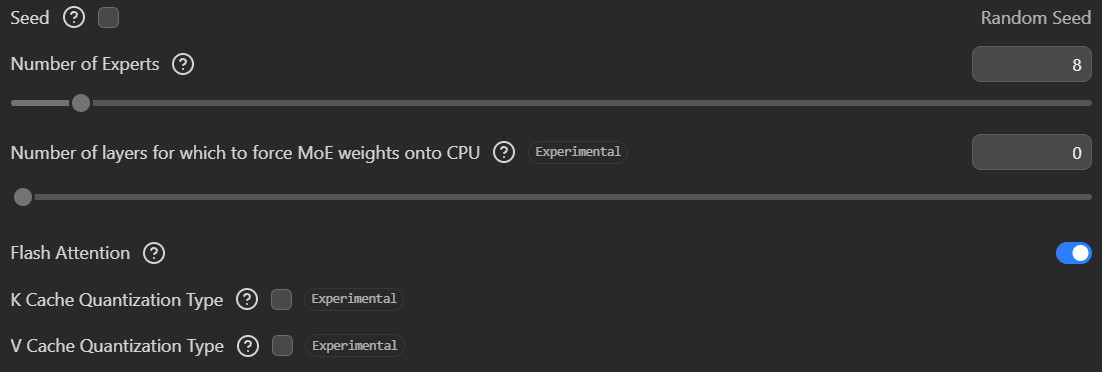The image size is (1102, 372).
Task: Click Experimental badge next to K Cache
Action: point(354,300)
